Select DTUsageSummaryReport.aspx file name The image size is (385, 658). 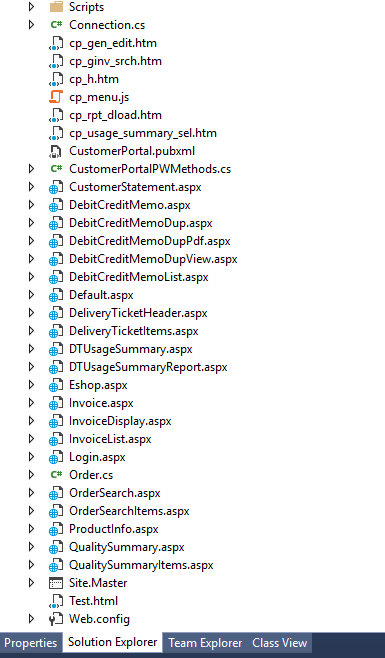click(x=148, y=367)
